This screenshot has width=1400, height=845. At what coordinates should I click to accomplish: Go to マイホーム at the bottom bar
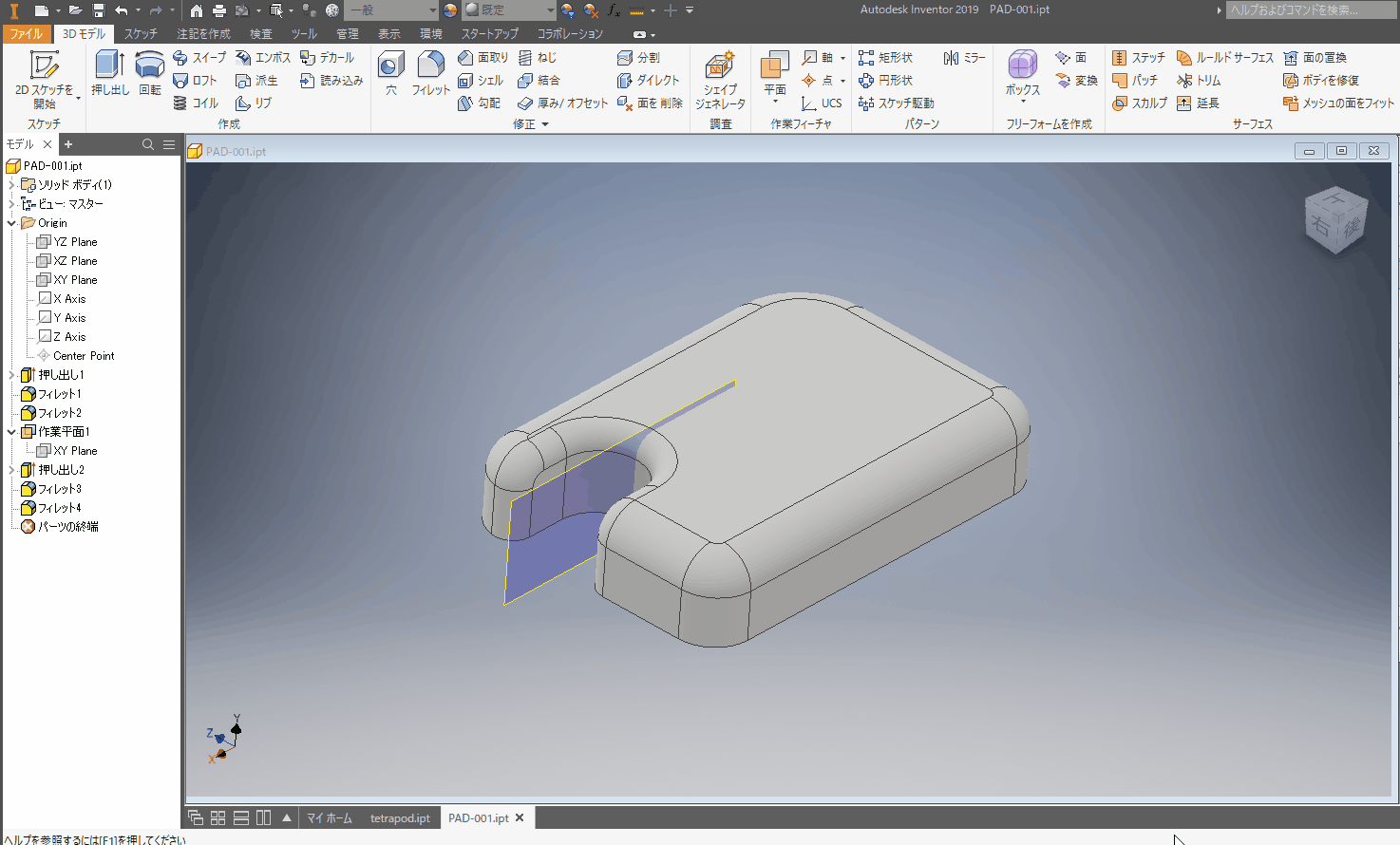(330, 817)
